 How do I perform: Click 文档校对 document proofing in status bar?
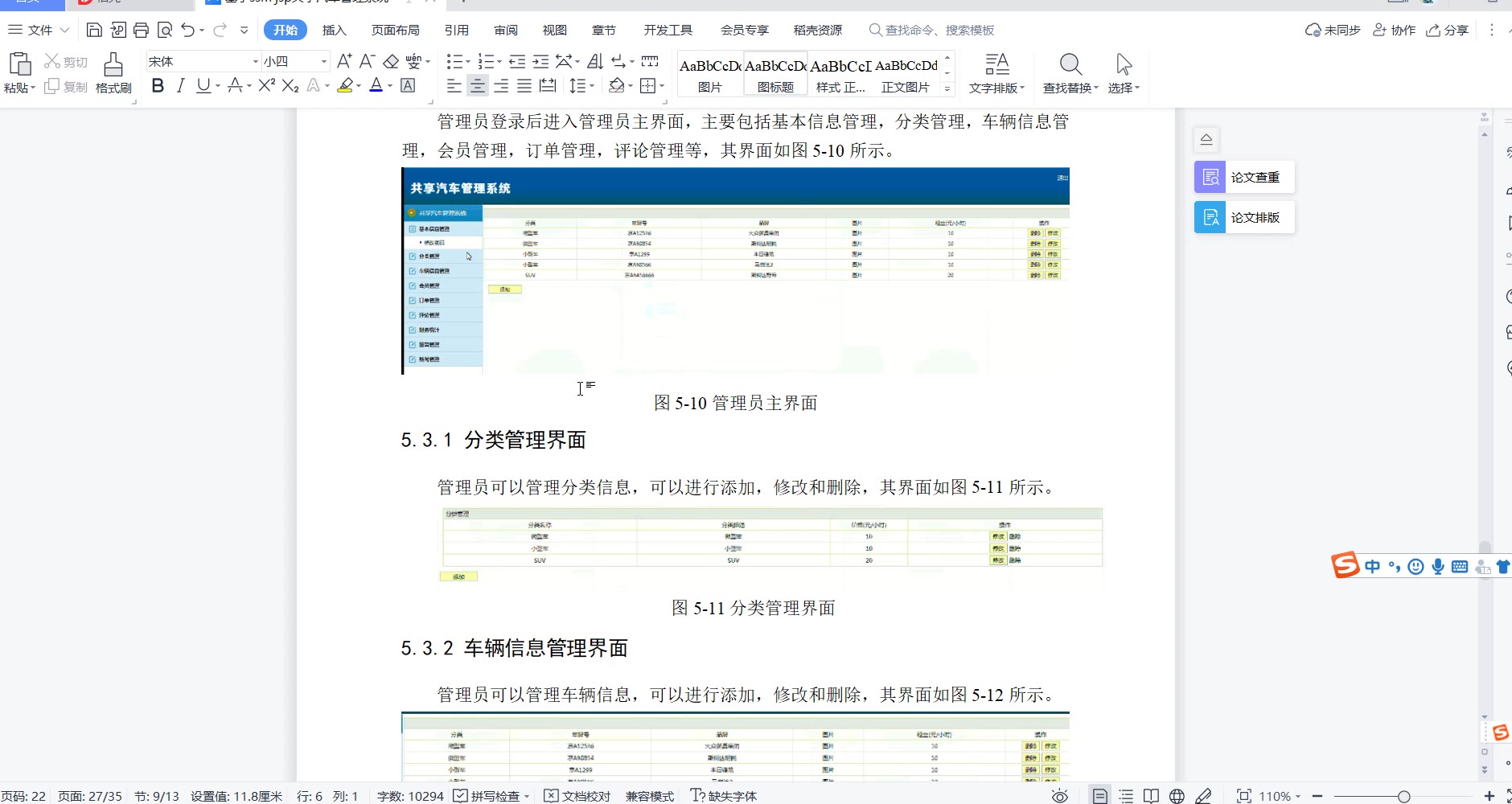coord(577,796)
